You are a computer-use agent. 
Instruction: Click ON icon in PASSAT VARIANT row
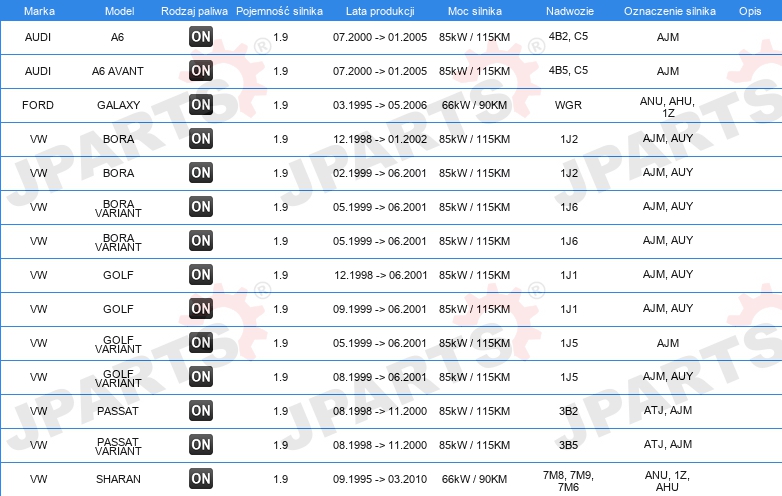click(201, 445)
